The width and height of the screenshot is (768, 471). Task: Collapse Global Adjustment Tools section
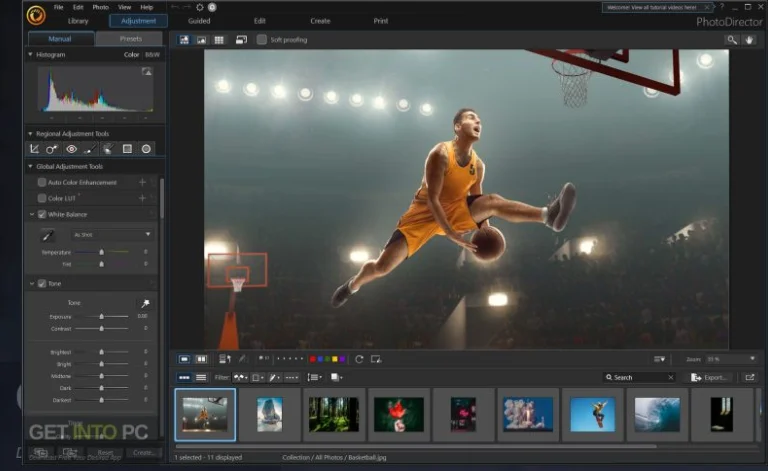[x=30, y=166]
